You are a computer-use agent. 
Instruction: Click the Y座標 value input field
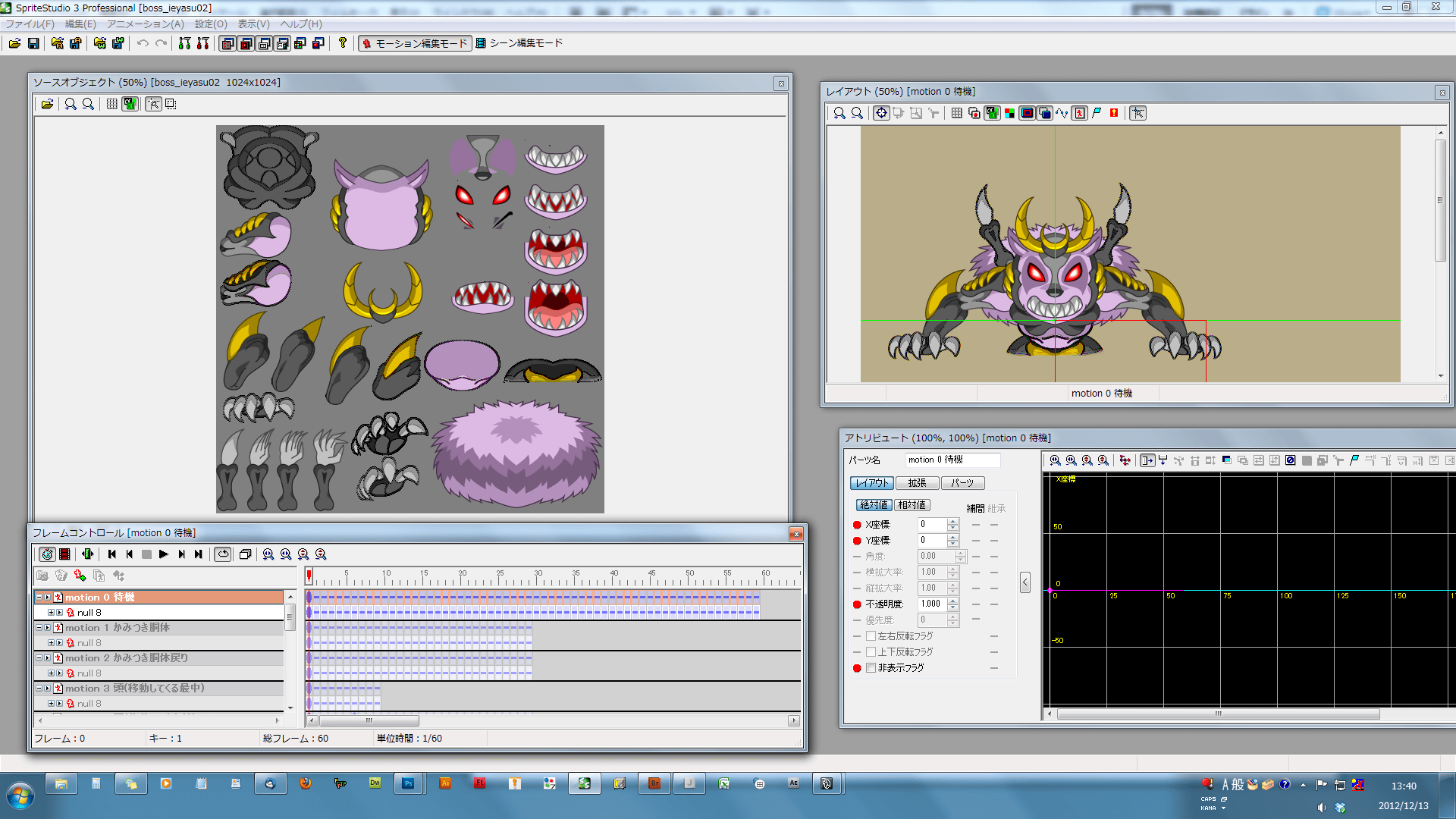[x=932, y=541]
